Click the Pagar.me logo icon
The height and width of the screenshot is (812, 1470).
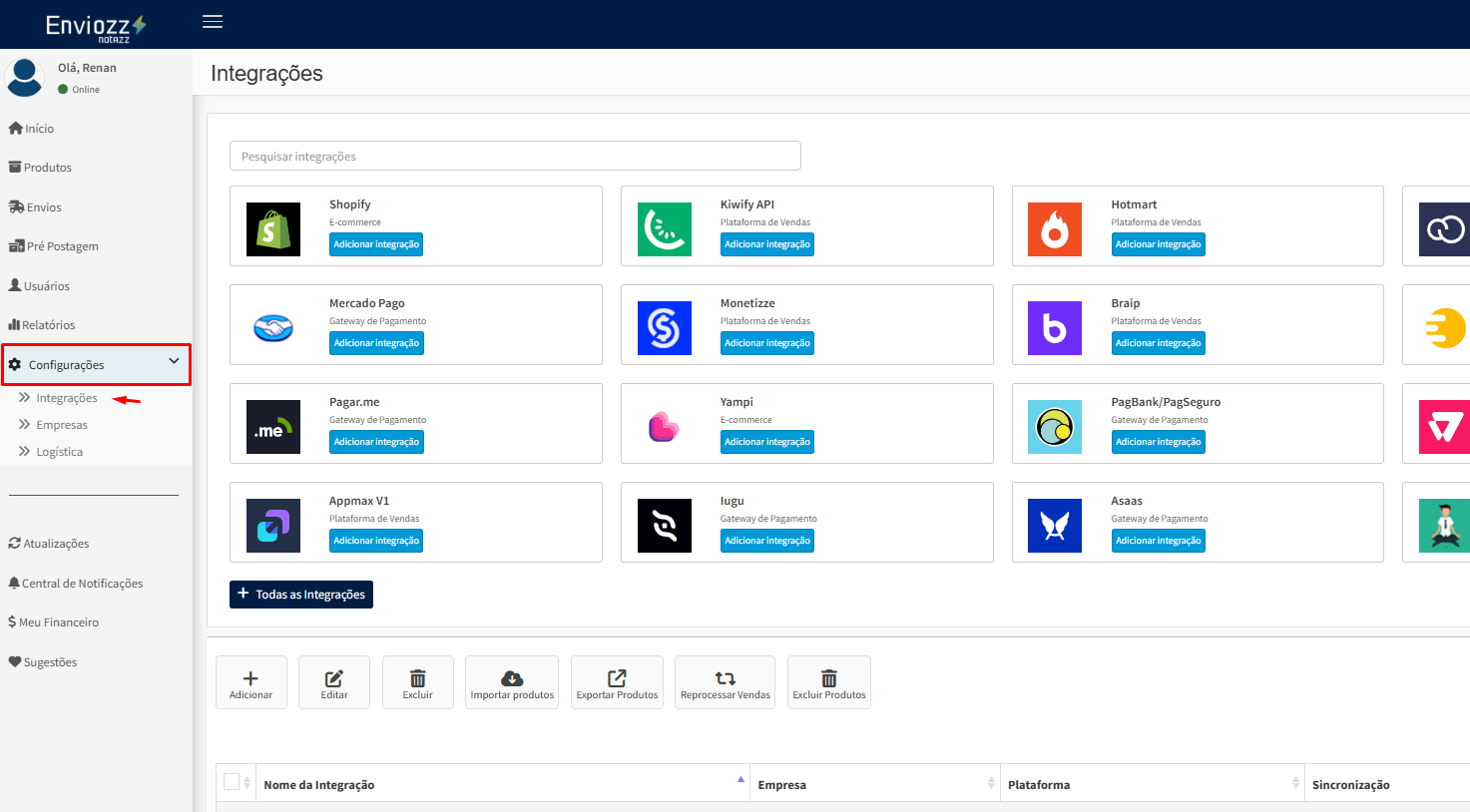point(273,427)
